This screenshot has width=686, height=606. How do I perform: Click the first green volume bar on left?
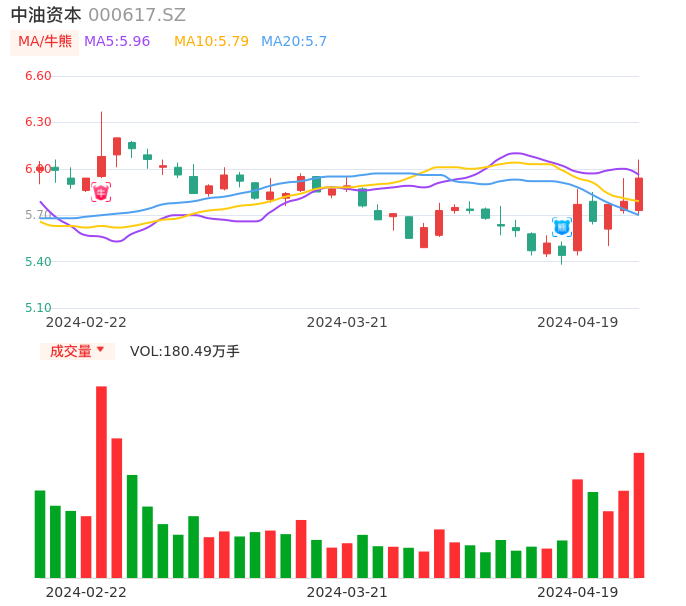[x=40, y=534]
